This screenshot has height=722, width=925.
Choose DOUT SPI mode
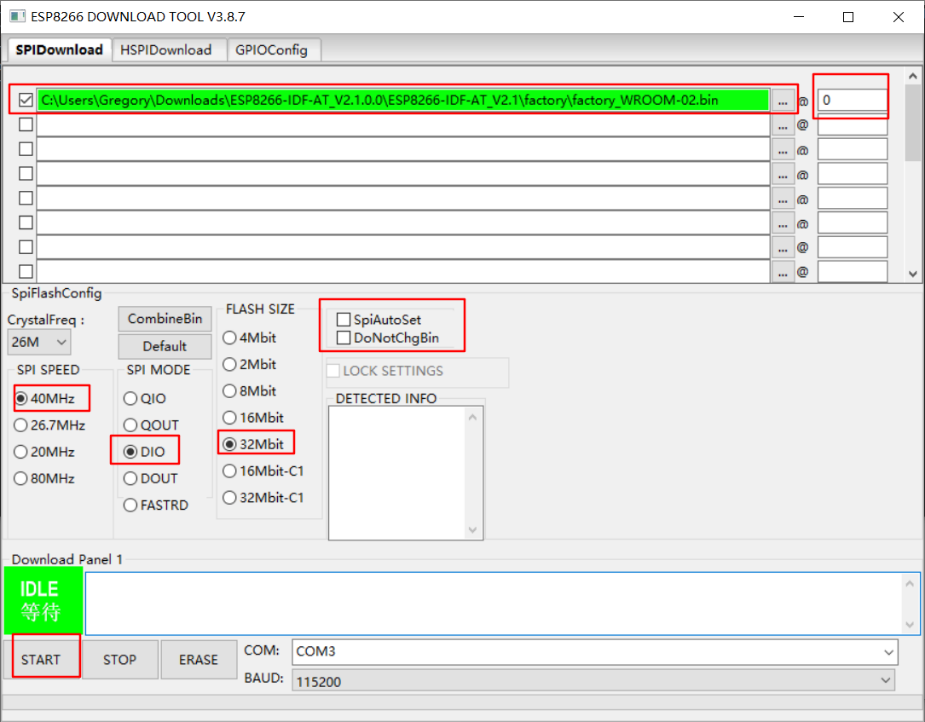151,478
